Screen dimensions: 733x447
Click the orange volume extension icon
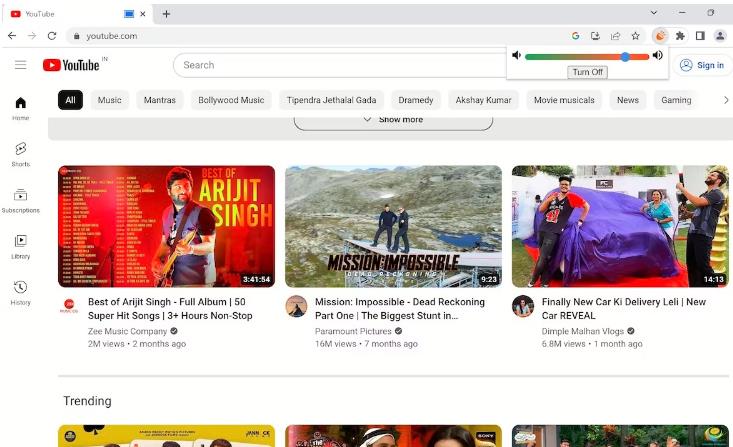(x=660, y=36)
